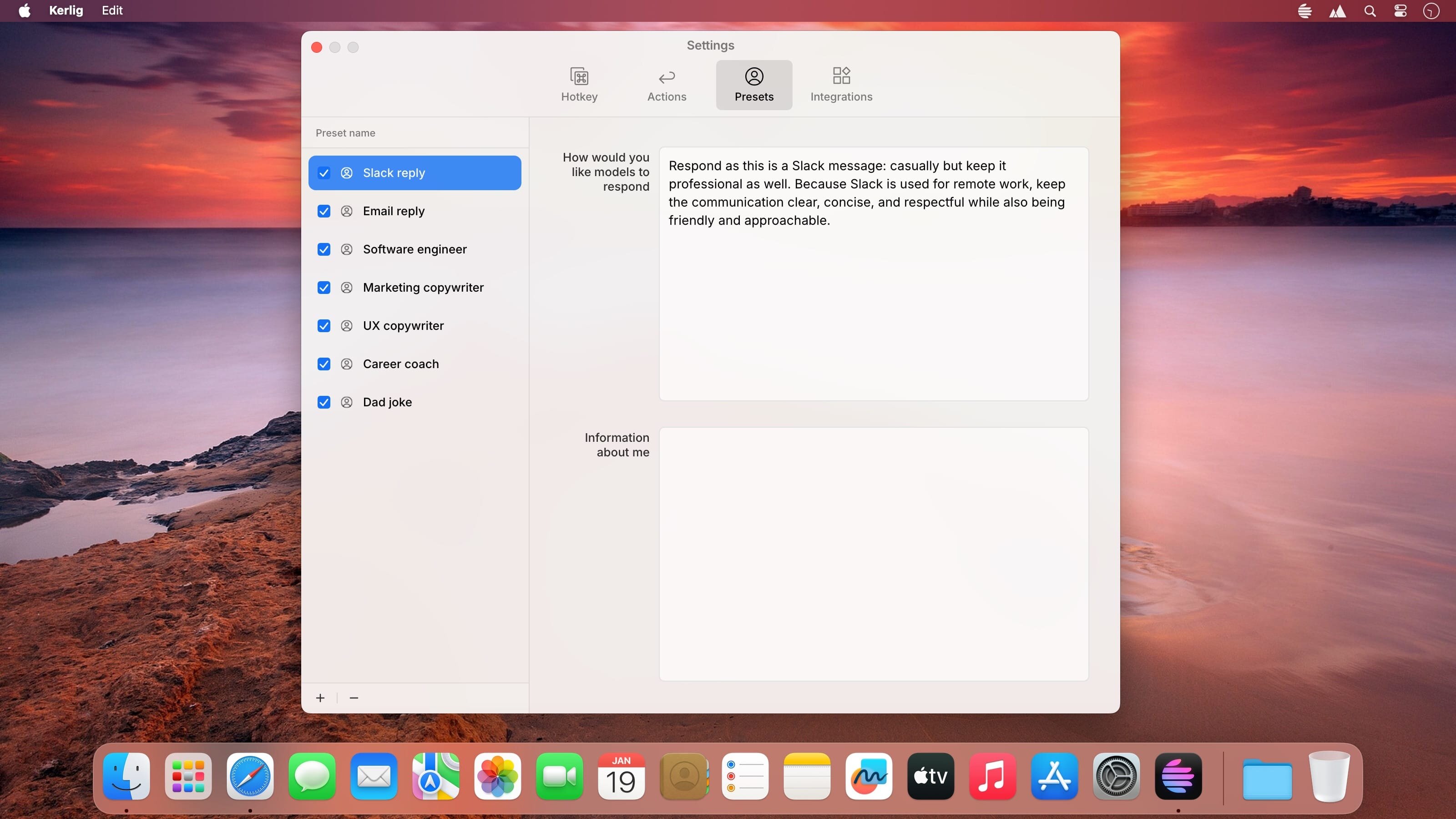The width and height of the screenshot is (1456, 819).
Task: Open the Freeform app in the dock
Action: click(868, 776)
